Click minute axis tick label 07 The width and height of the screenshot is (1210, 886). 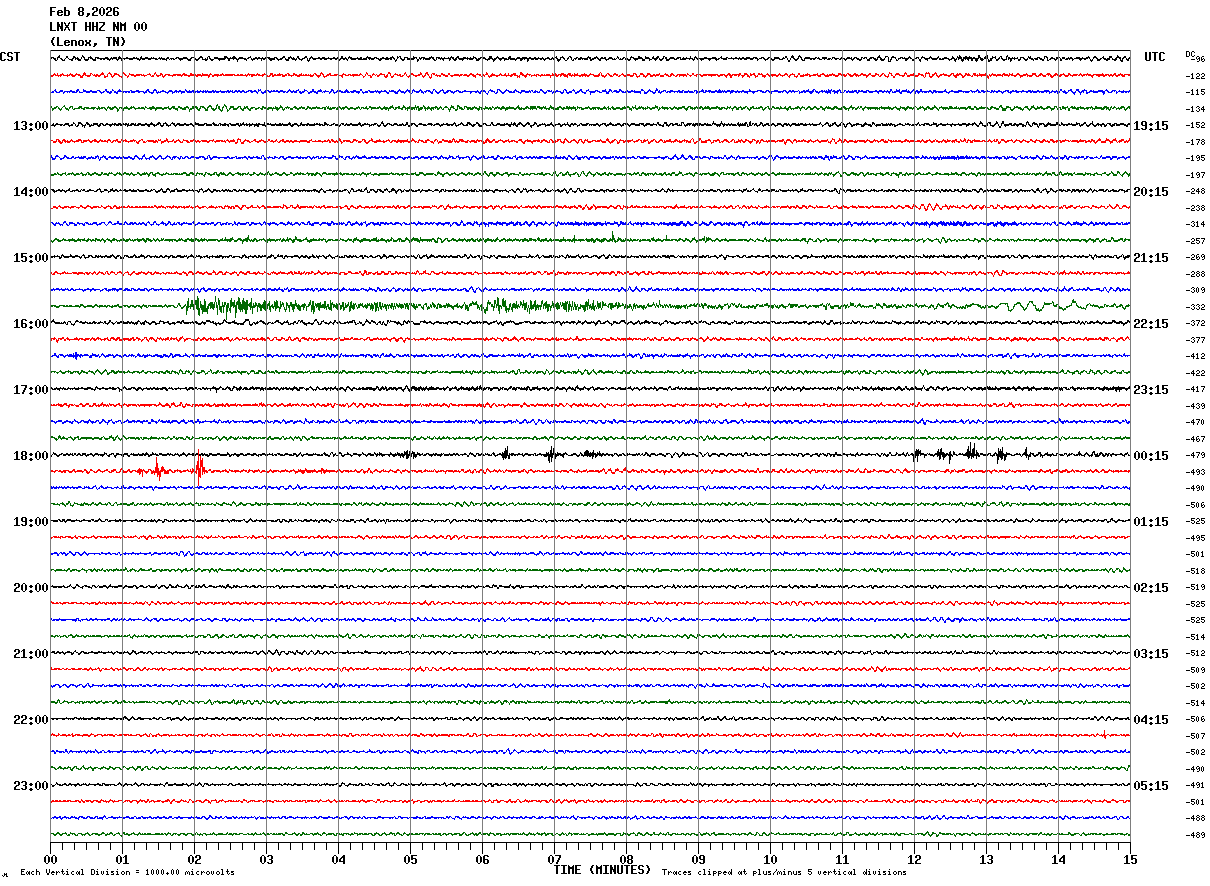554,859
